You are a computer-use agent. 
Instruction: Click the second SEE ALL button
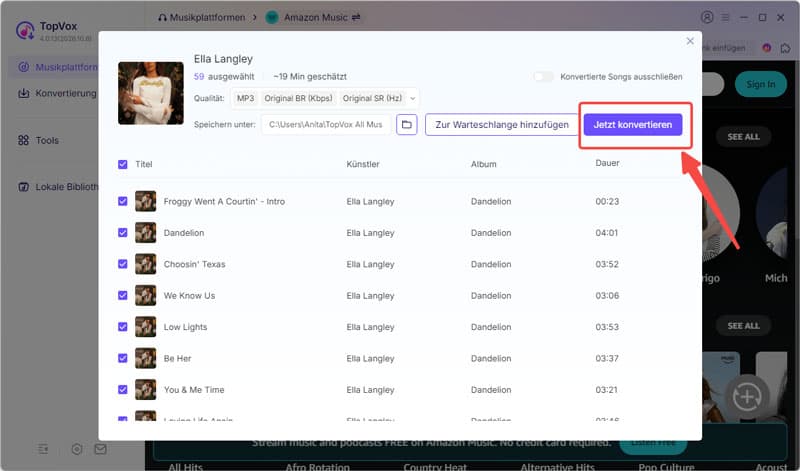pos(743,326)
